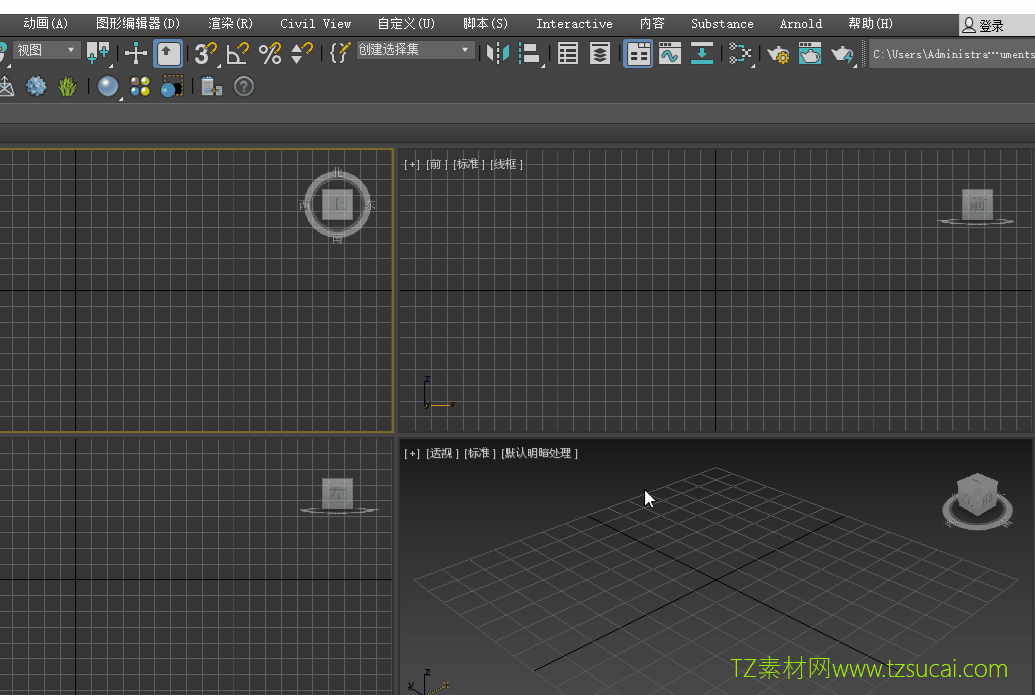Viewport: 1035px width, 695px height.
Task: Toggle Keyboard Shortcut Override button
Action: [x=168, y=53]
